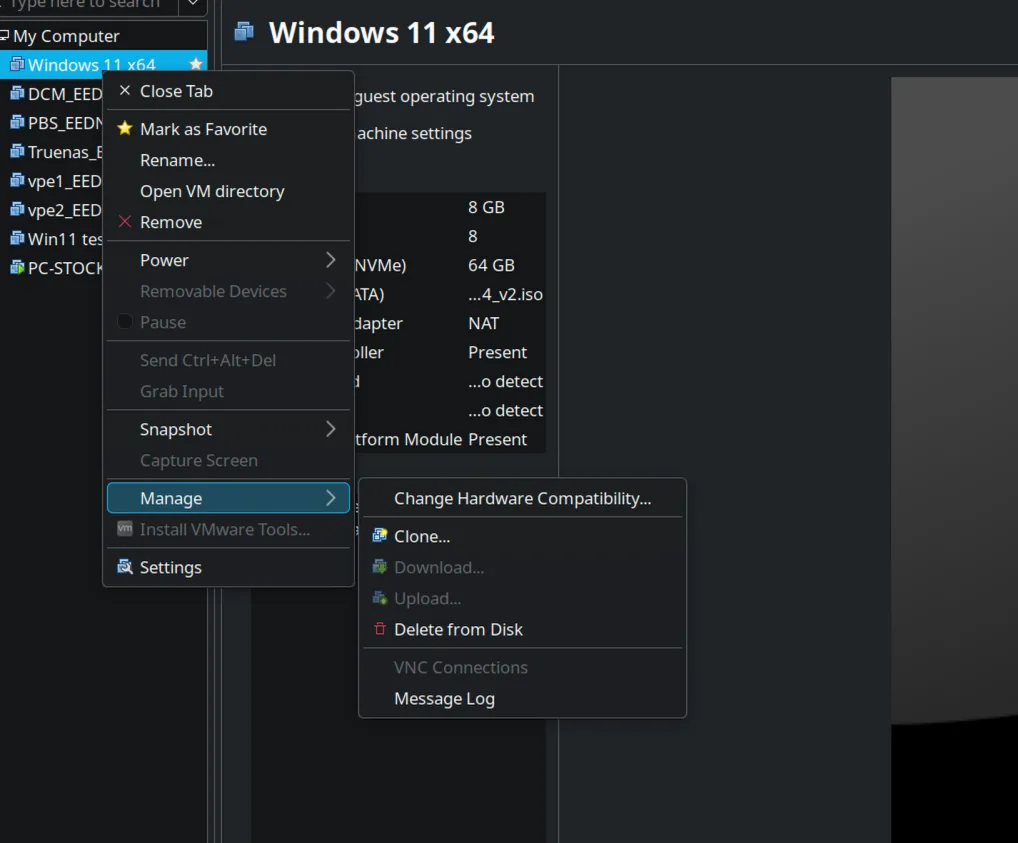Click the VM icon next to Win11 test entry
The width and height of the screenshot is (1018, 843).
[x=17, y=238]
